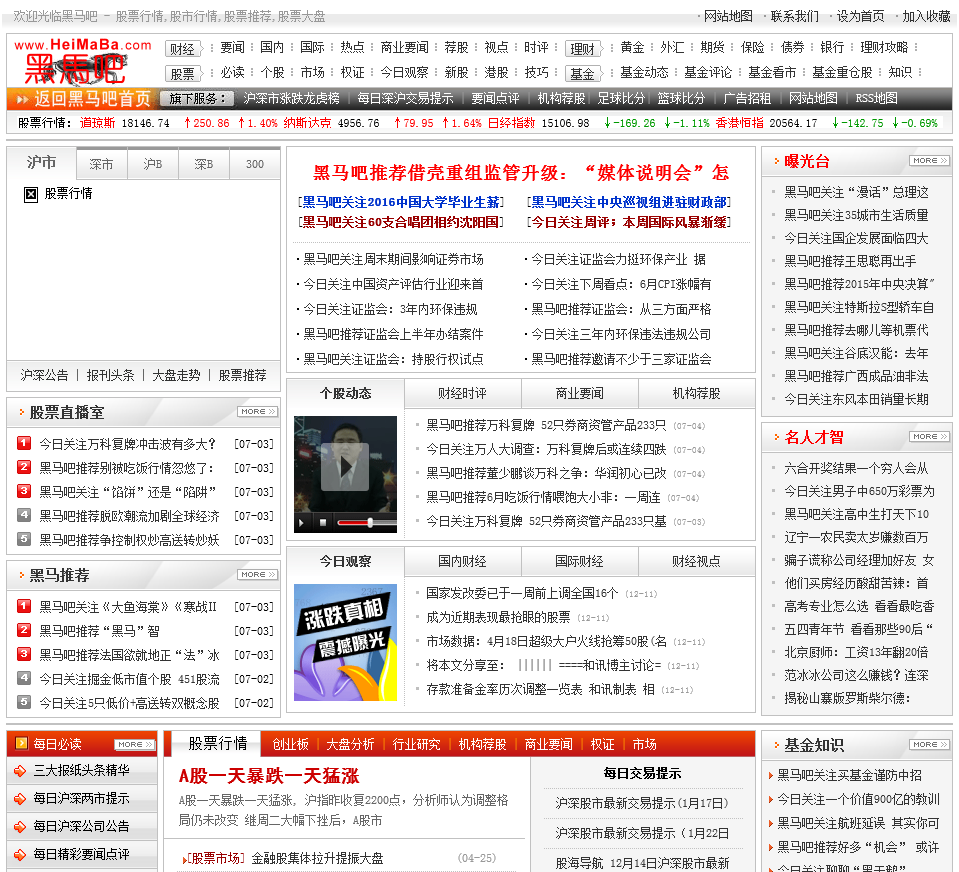The image size is (959, 872).
Task: Click arrow icon beside 每日沪深公司公告
Action: point(20,827)
